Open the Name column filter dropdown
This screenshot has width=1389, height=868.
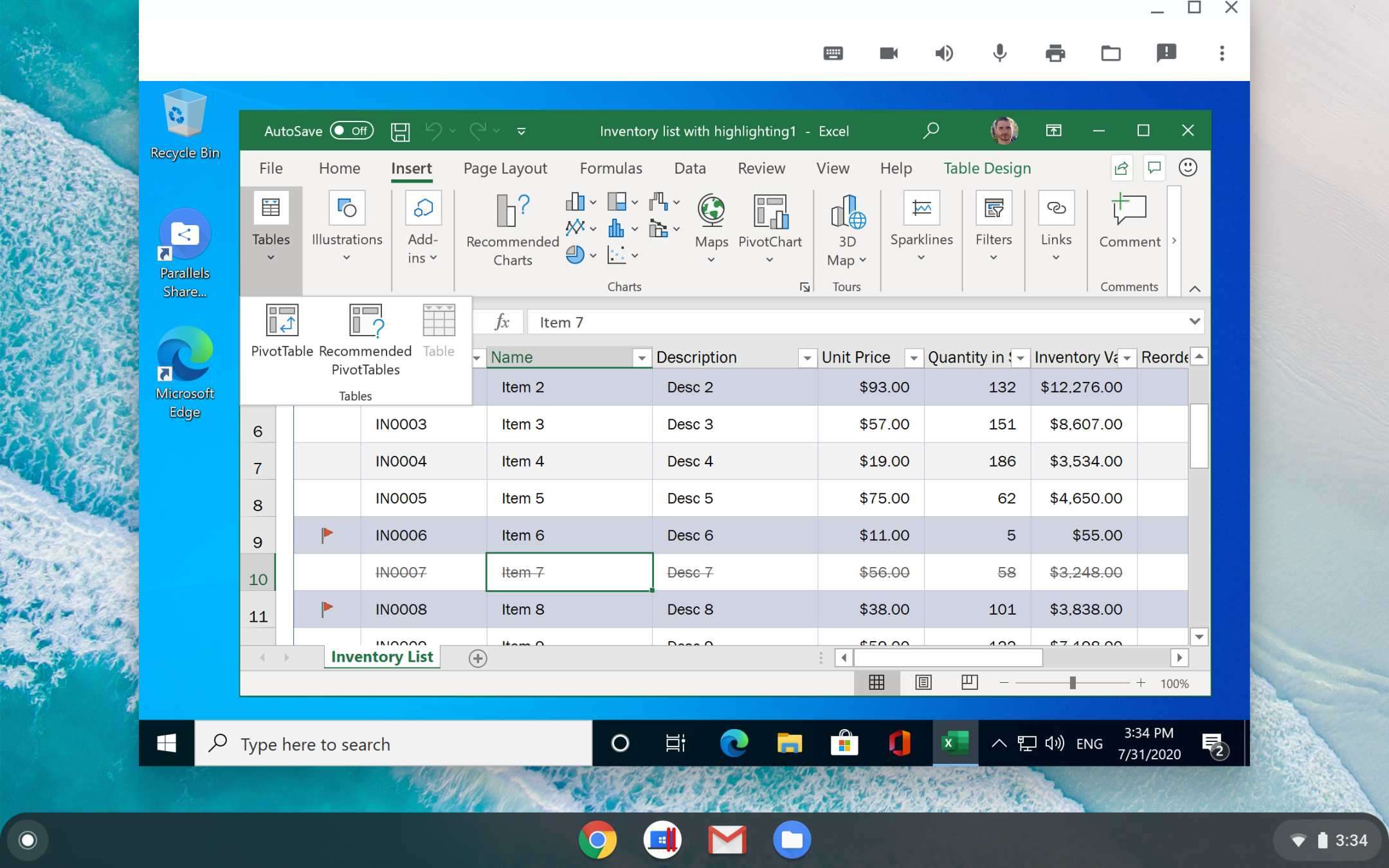tap(641, 358)
